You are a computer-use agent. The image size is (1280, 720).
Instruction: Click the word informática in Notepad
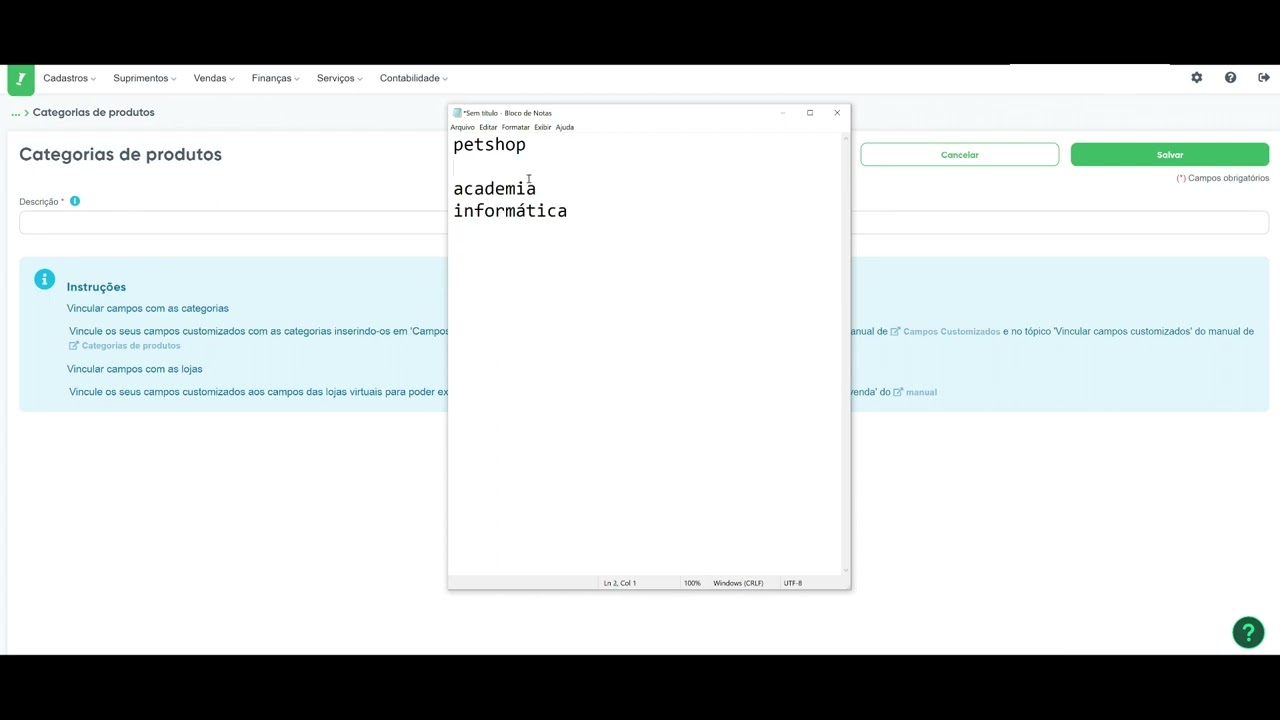(510, 210)
